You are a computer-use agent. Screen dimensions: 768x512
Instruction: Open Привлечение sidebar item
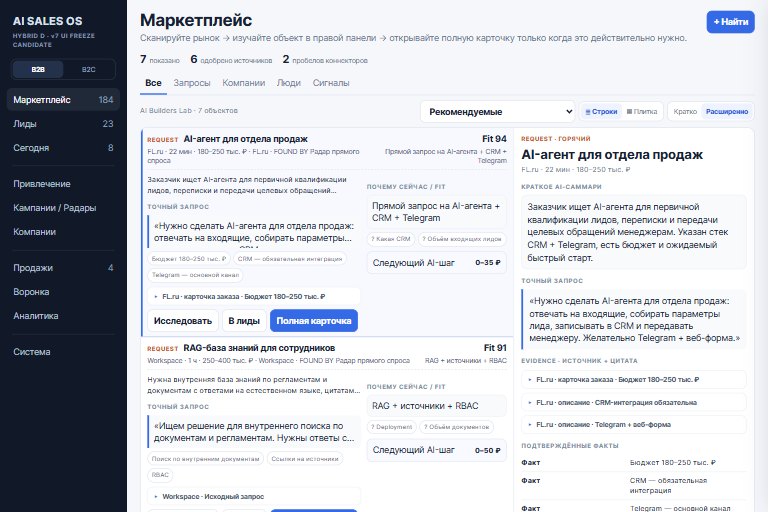pyautogui.click(x=63, y=184)
